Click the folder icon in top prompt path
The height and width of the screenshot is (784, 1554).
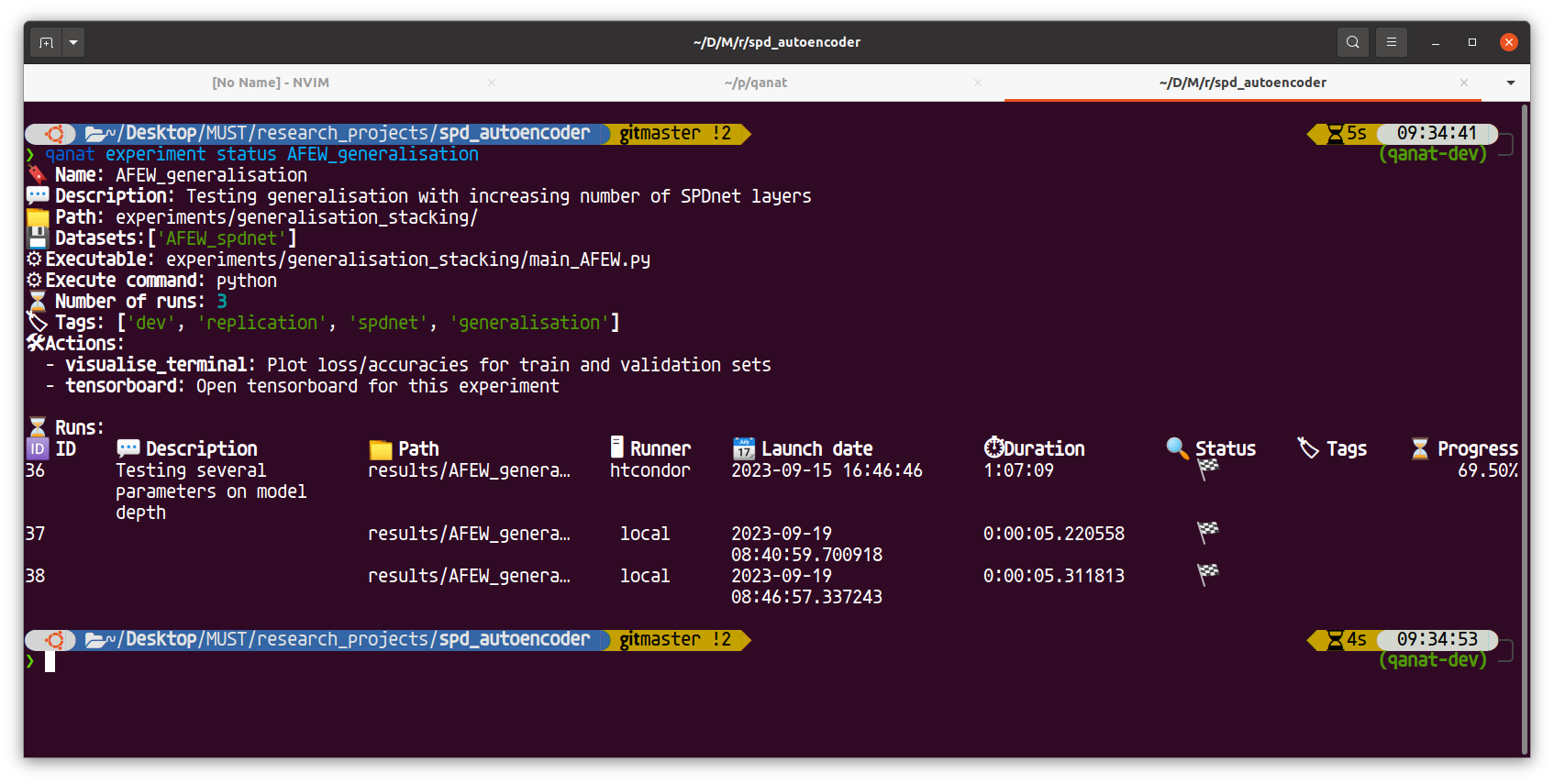94,134
